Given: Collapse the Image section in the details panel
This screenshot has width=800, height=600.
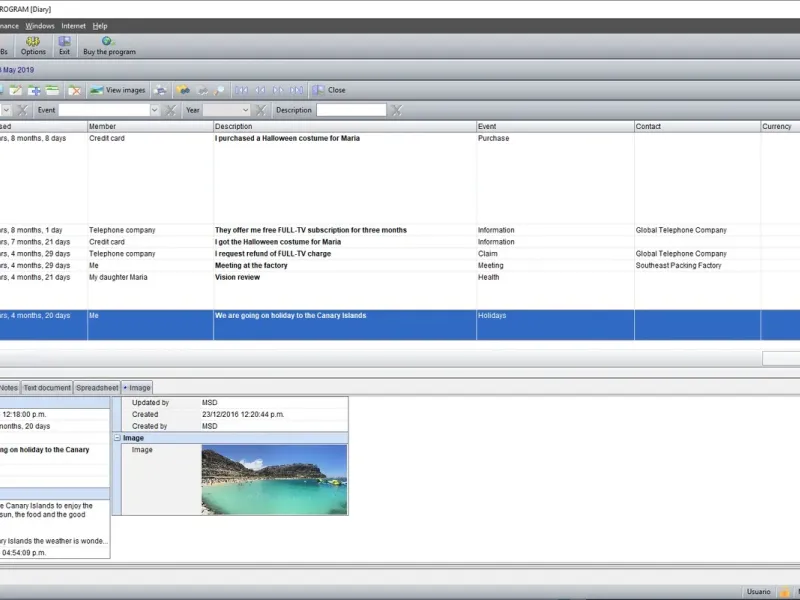Looking at the screenshot, I should click(x=117, y=438).
